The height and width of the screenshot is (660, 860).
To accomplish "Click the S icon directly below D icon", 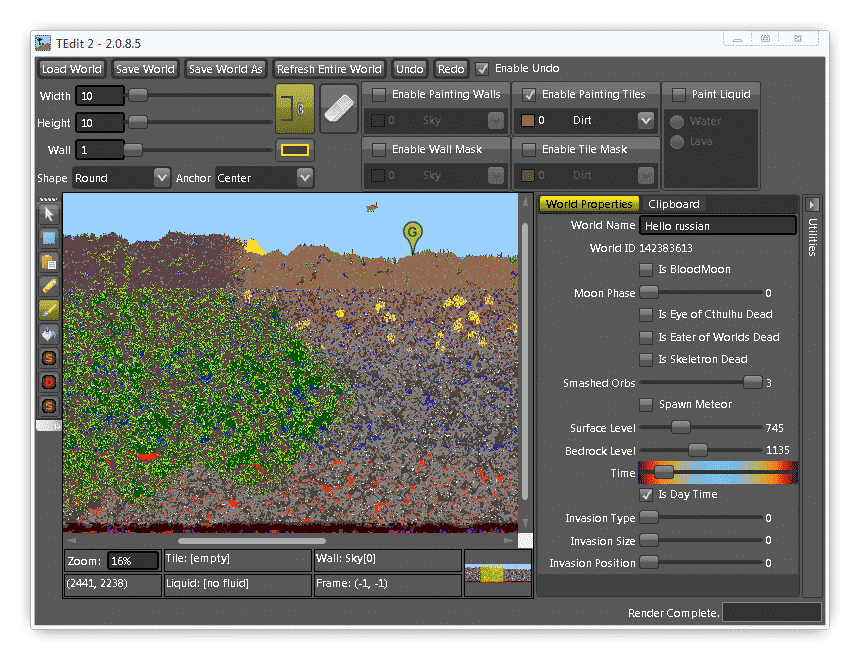I will (x=49, y=406).
